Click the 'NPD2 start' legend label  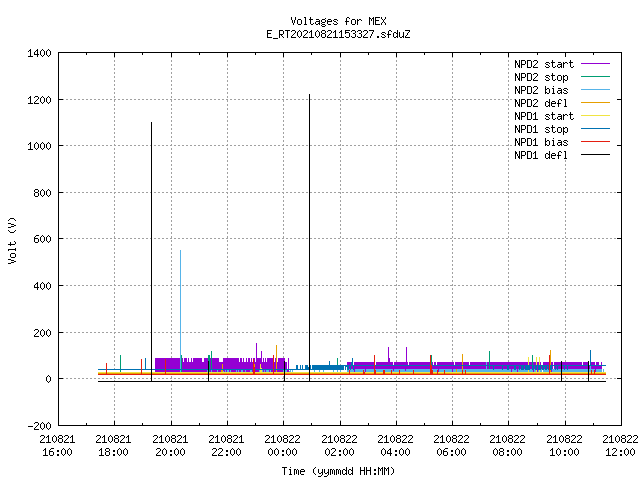(544, 64)
